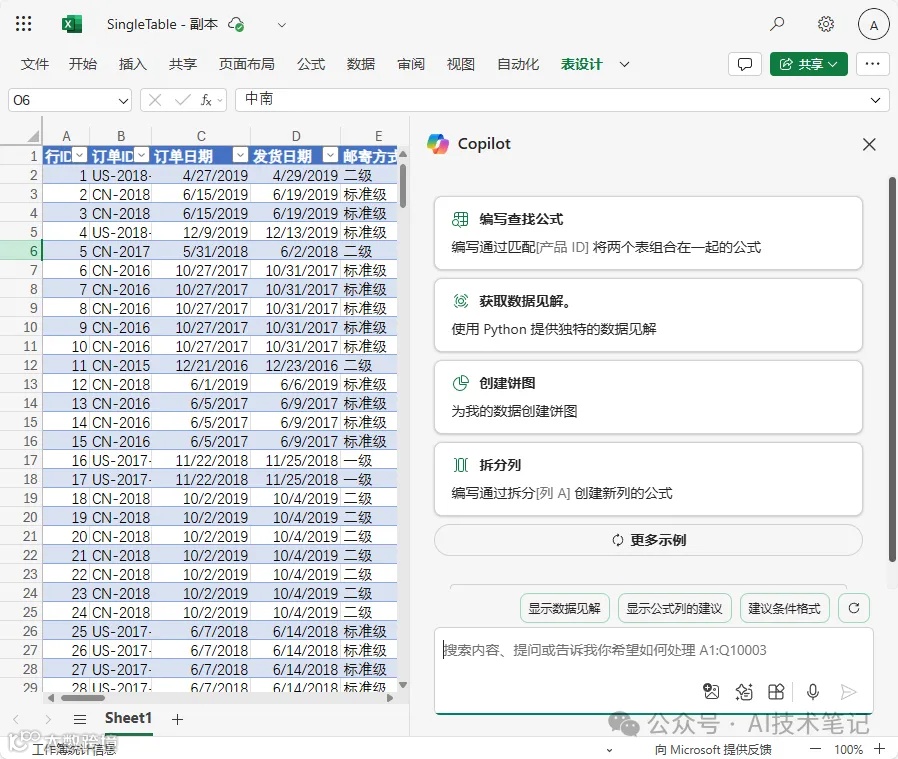The image size is (898, 759).
Task: Click the microphone icon in Copilot input
Action: 812,691
